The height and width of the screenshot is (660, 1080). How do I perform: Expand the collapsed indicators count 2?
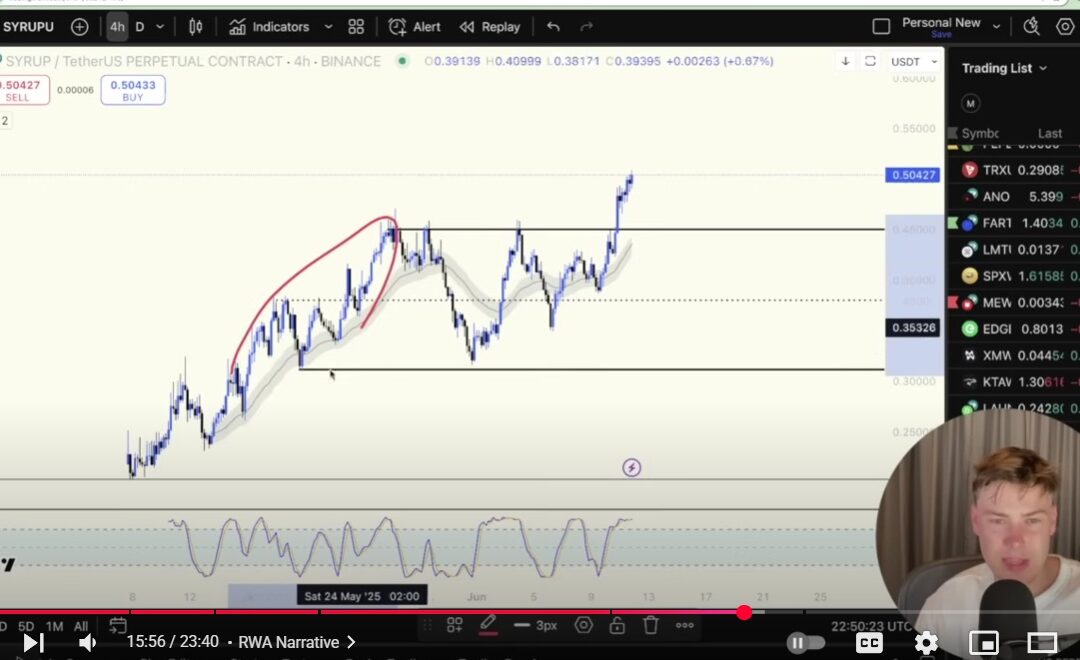coord(6,121)
